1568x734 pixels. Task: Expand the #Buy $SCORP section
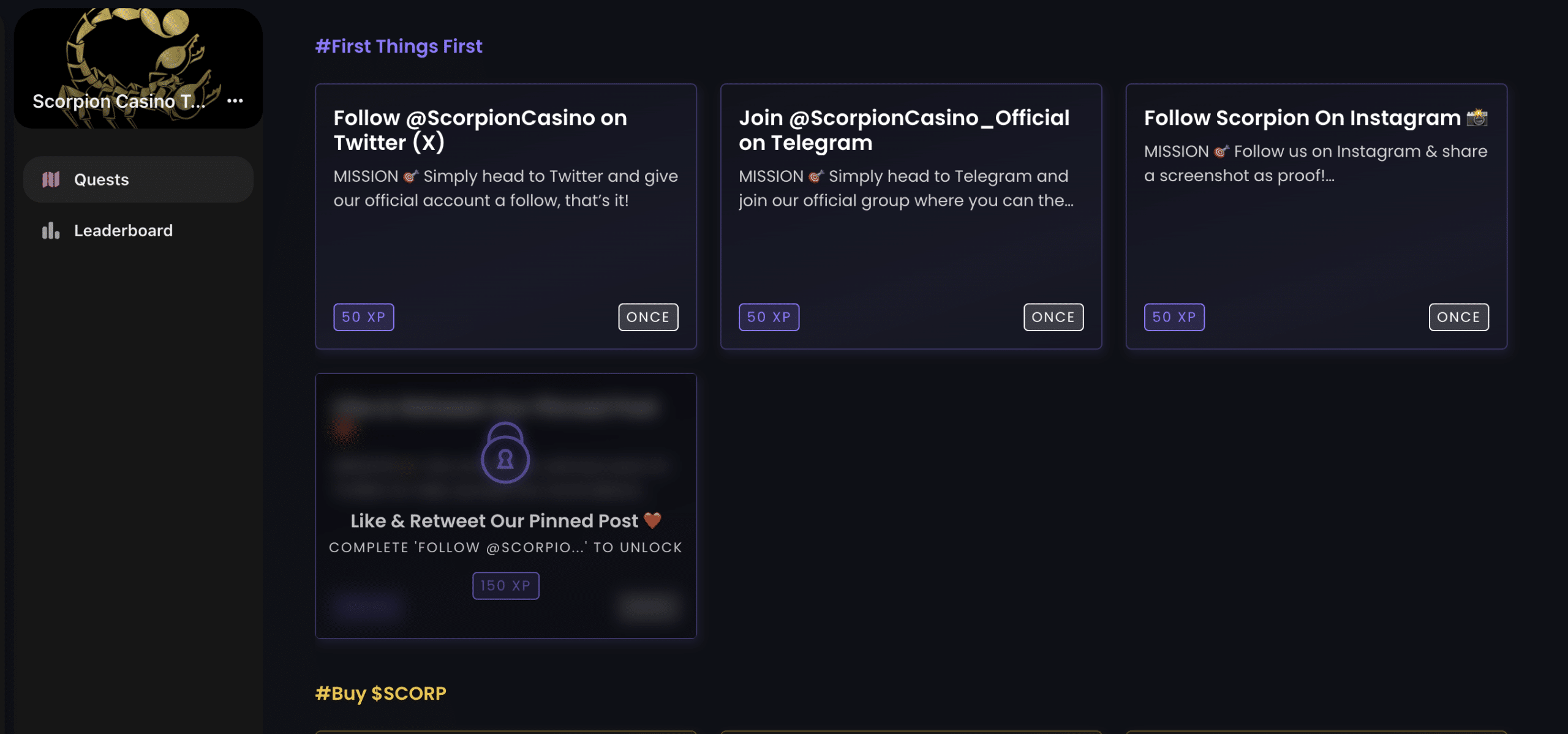tap(380, 694)
